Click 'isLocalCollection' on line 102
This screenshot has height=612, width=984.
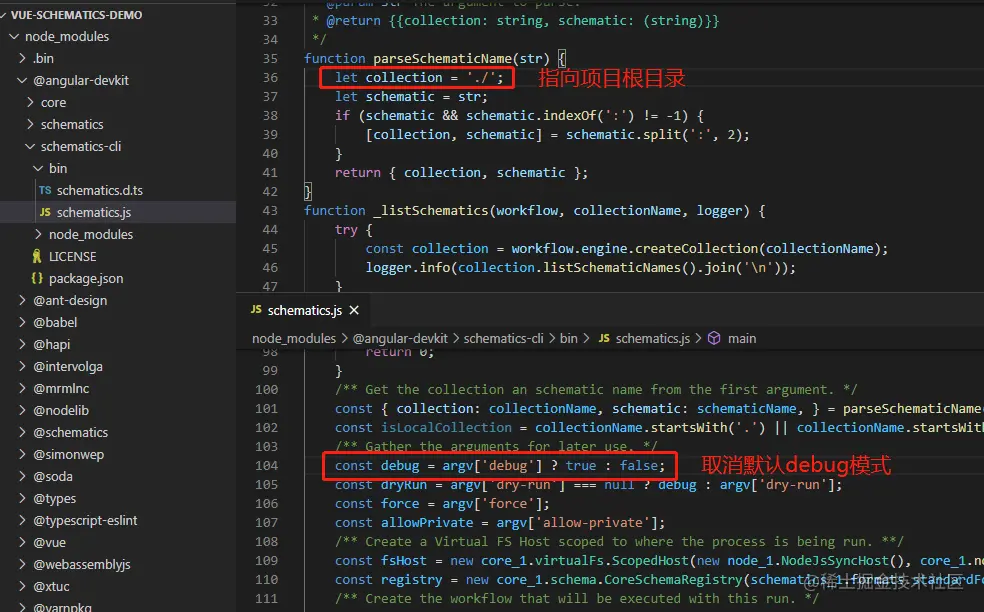pos(446,427)
